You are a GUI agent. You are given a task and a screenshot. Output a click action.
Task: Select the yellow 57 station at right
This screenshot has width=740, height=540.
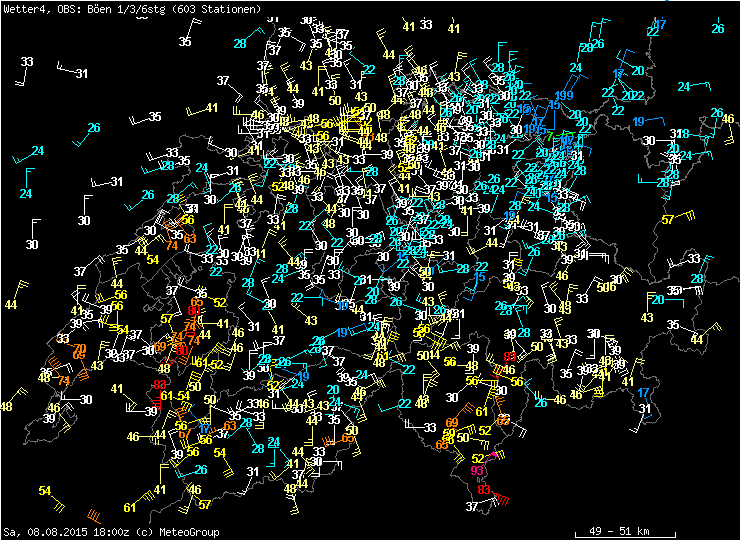coord(667,220)
